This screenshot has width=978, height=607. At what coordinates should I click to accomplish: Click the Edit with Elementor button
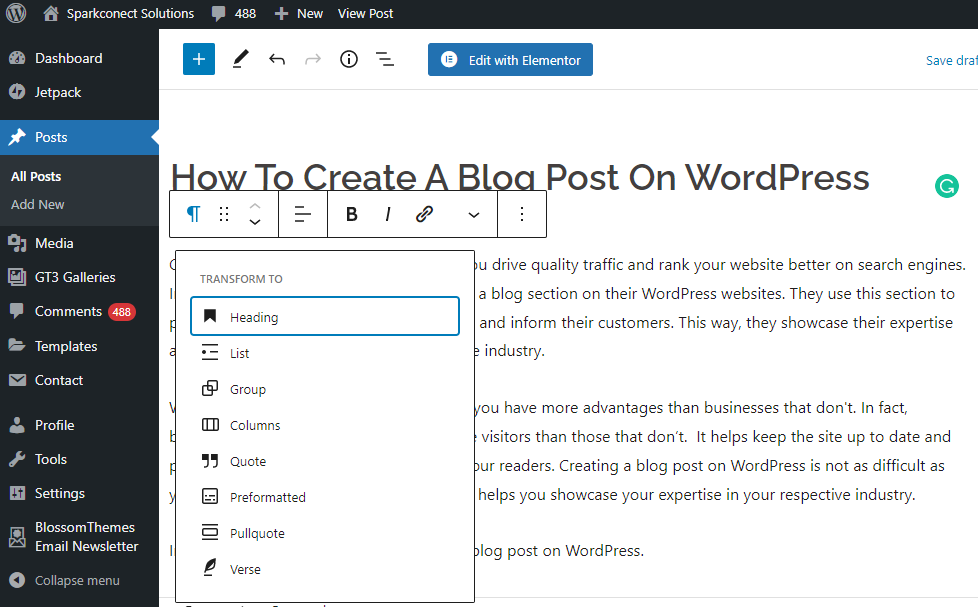(510, 60)
